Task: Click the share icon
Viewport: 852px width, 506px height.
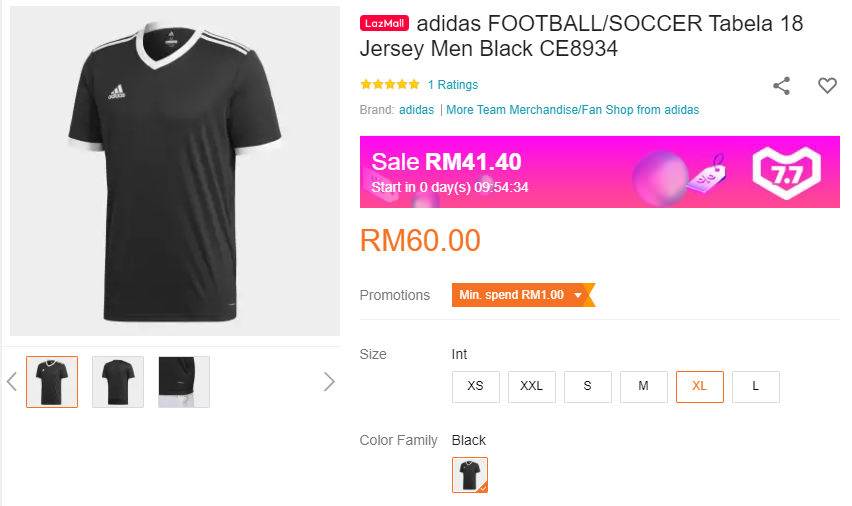Action: [782, 86]
